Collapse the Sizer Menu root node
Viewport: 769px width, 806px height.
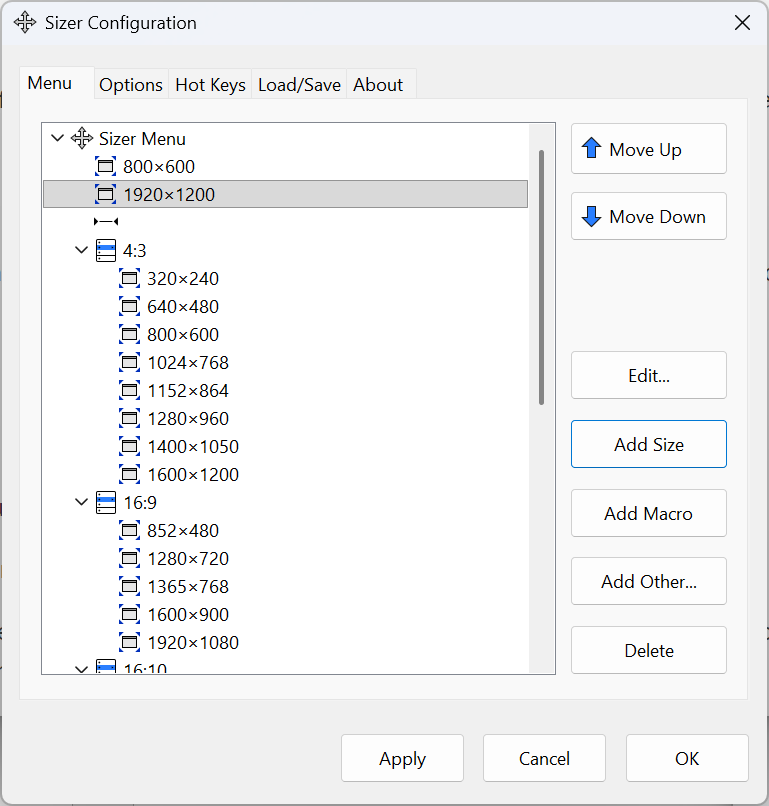coord(58,138)
